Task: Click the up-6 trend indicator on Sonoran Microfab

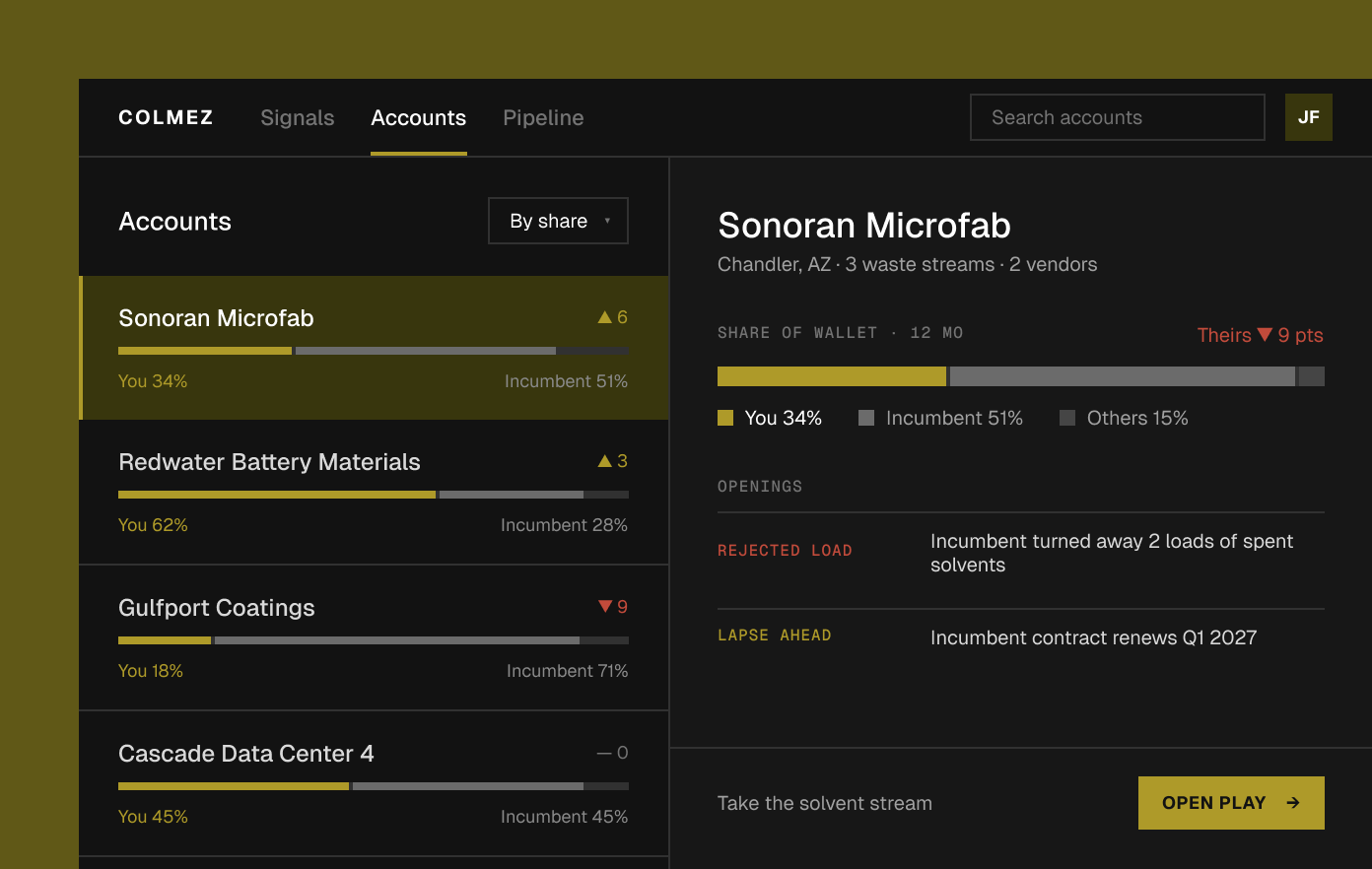Action: click(x=612, y=317)
